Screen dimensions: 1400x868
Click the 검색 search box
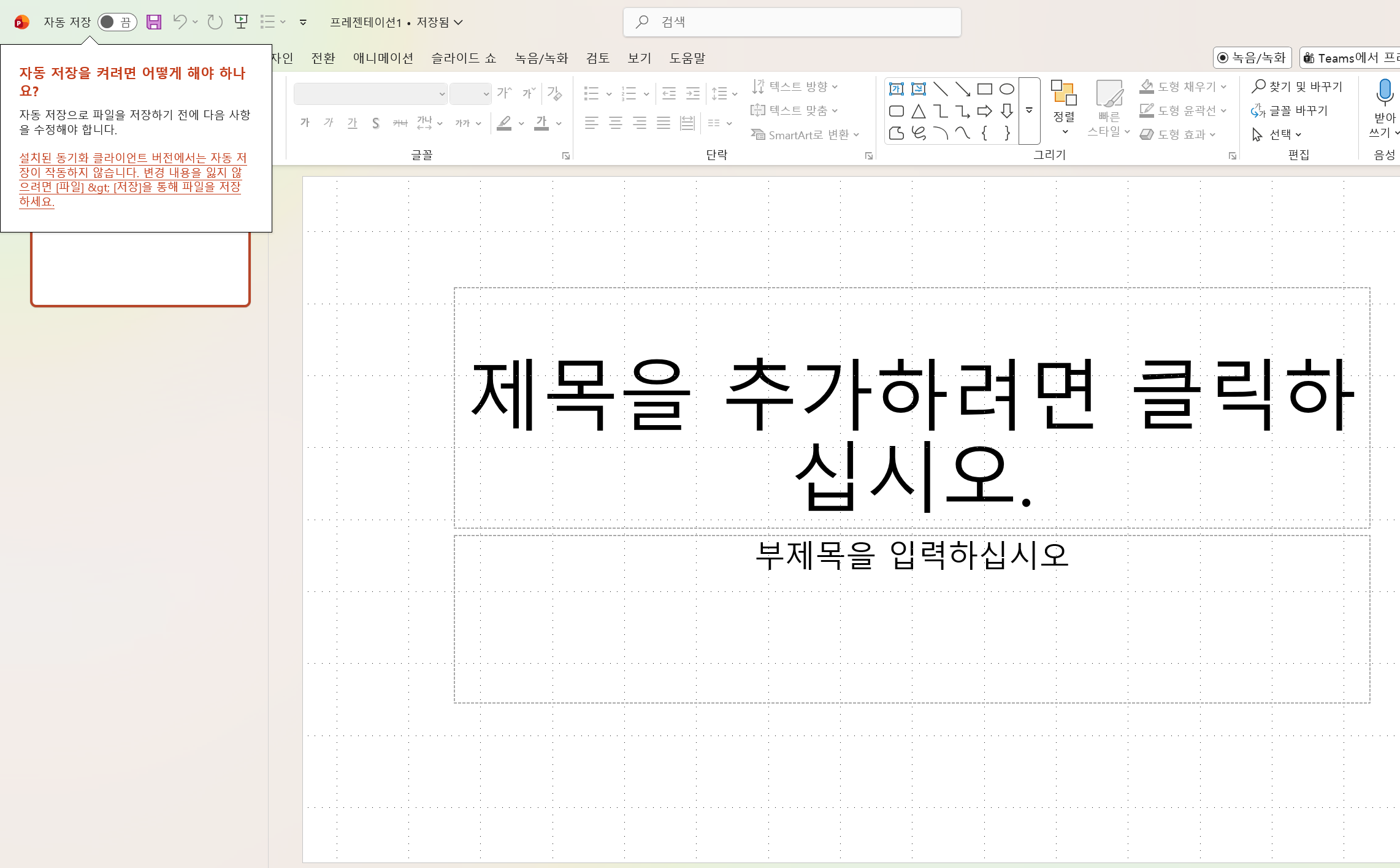(792, 22)
